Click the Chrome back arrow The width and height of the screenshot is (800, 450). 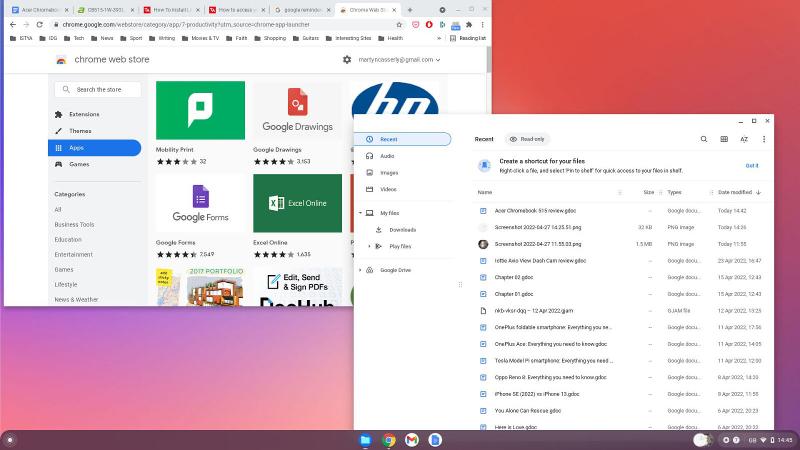(13, 24)
